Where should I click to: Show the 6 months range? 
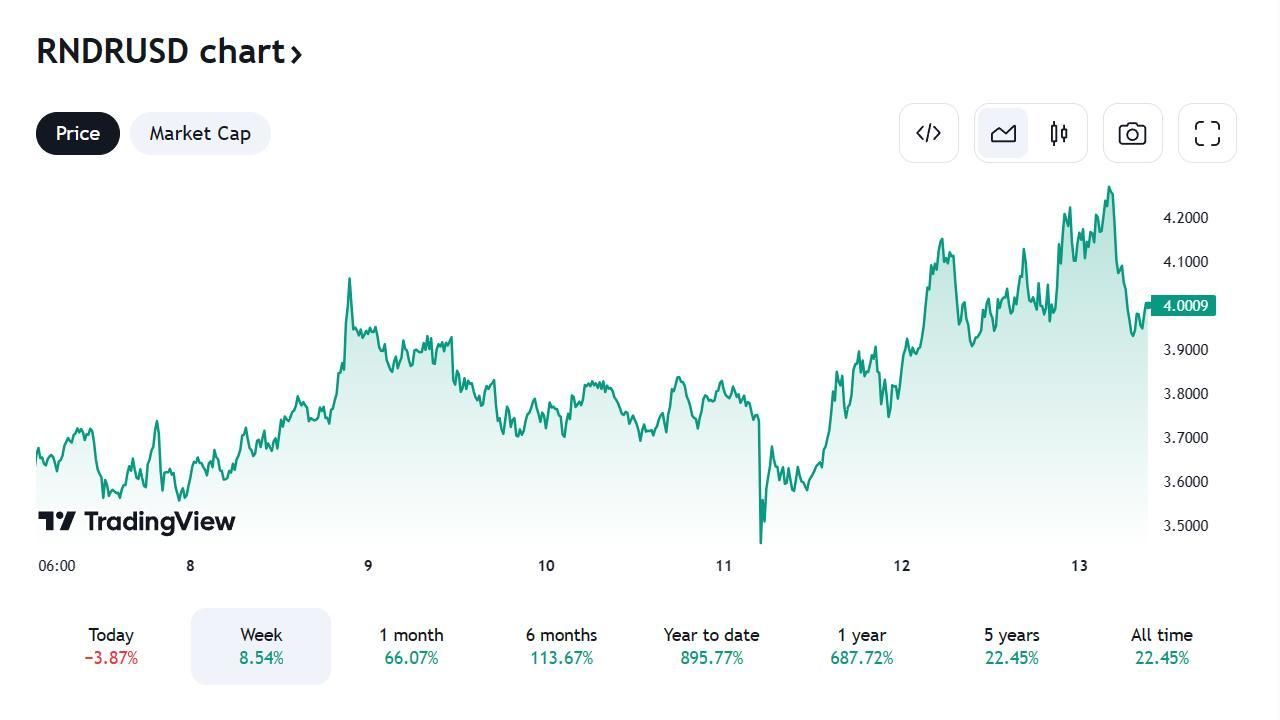click(561, 646)
